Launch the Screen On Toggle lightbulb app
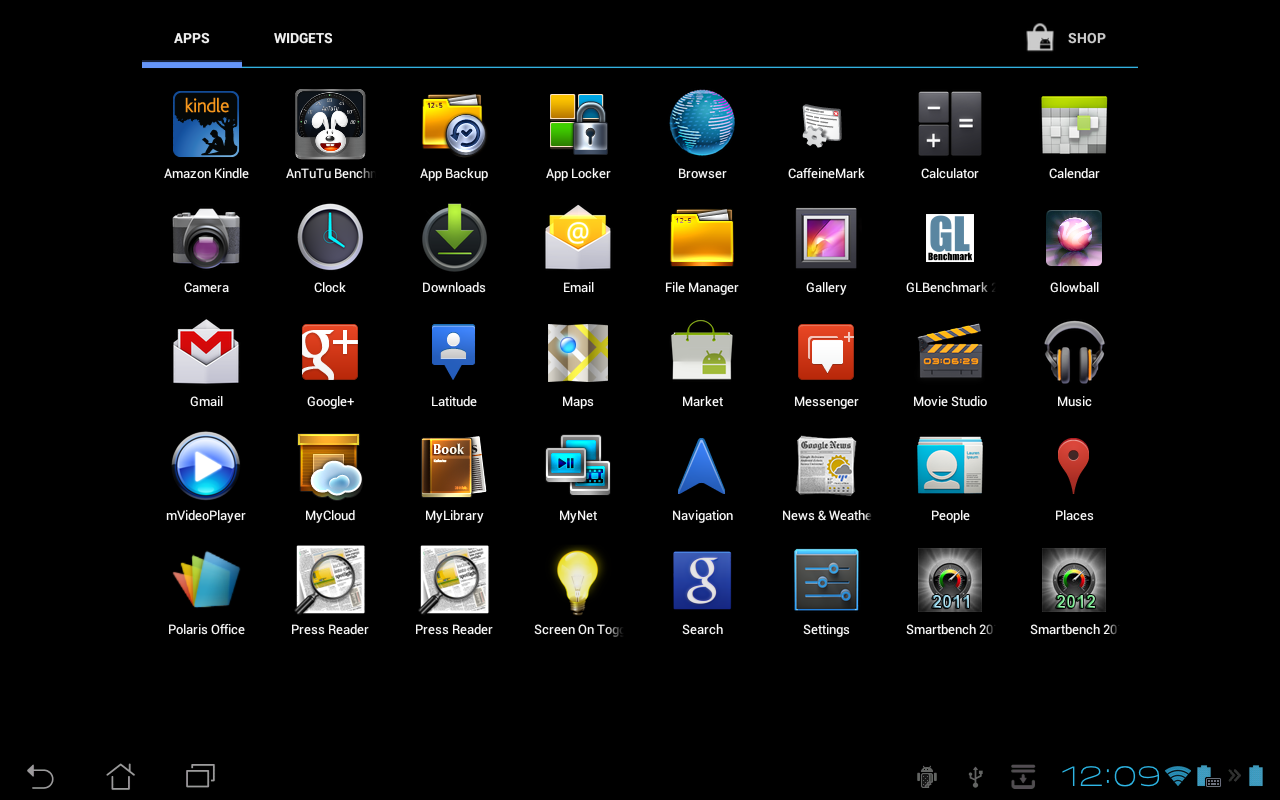Screen dimensions: 1280x800 (578, 580)
